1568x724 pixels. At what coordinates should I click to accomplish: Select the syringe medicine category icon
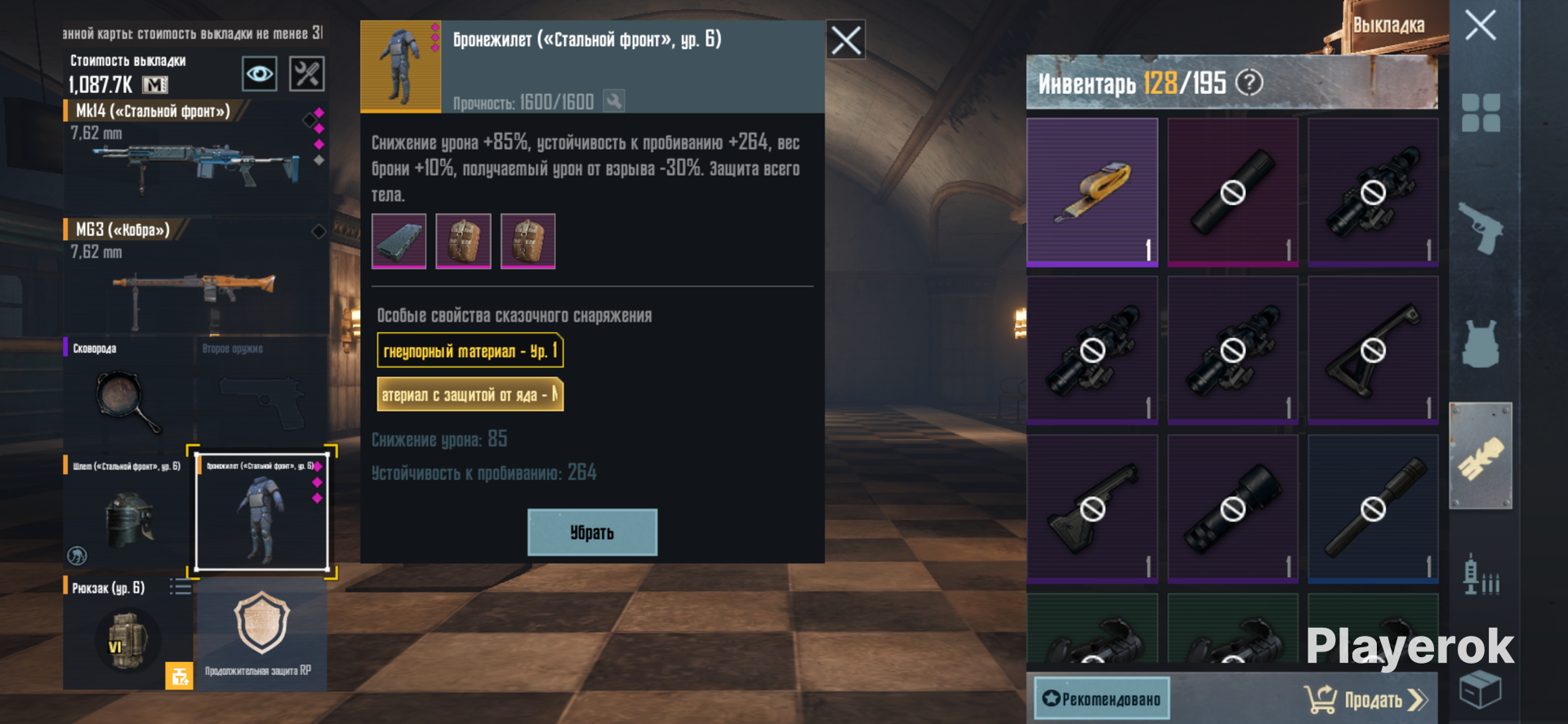point(1481,575)
